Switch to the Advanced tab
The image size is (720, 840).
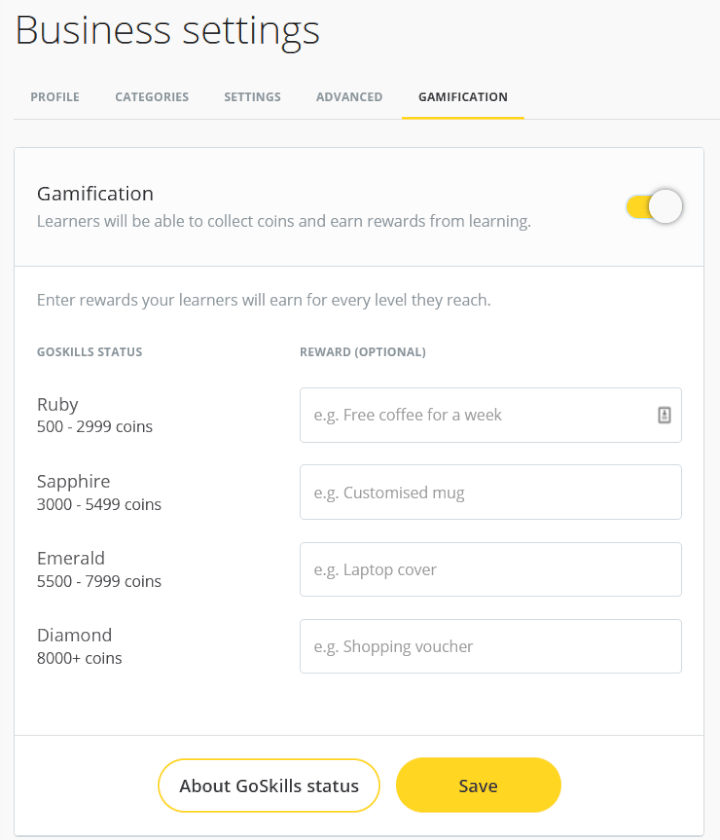349,97
